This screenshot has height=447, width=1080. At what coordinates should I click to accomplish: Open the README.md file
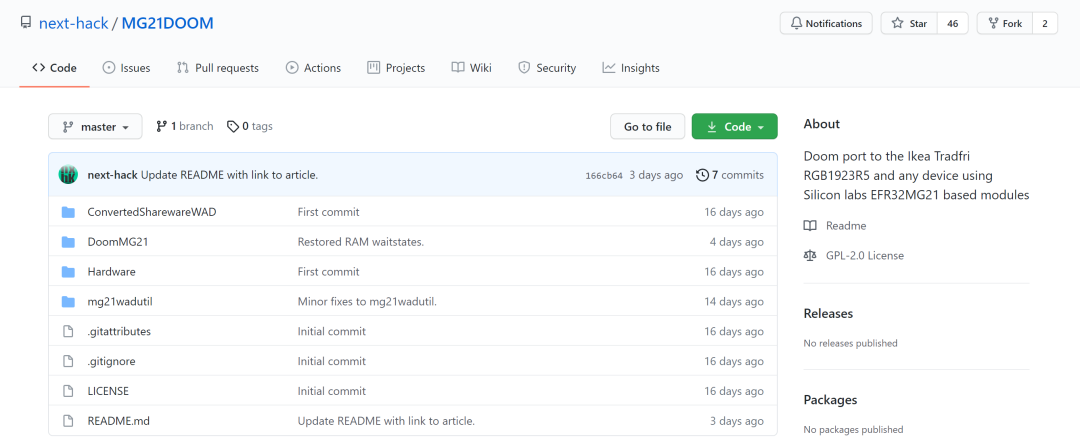118,420
